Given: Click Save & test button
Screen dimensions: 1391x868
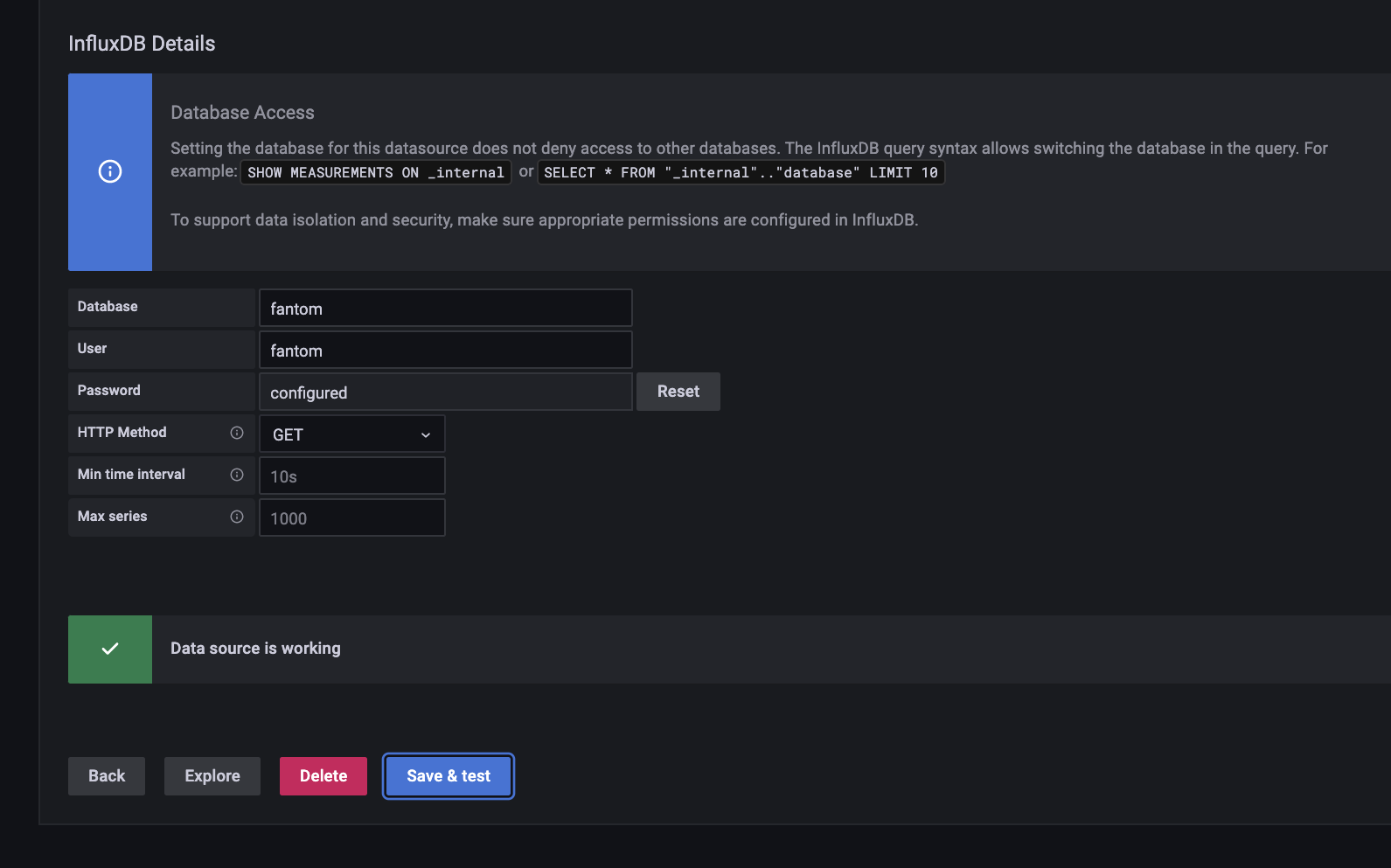Looking at the screenshot, I should coord(449,776).
